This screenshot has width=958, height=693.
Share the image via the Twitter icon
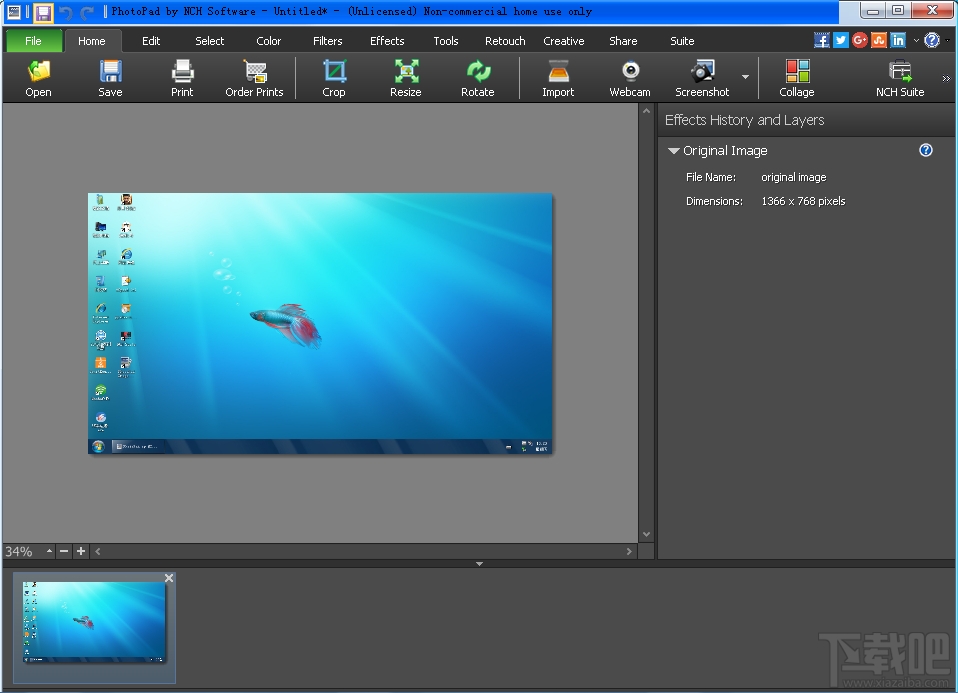tap(840, 40)
